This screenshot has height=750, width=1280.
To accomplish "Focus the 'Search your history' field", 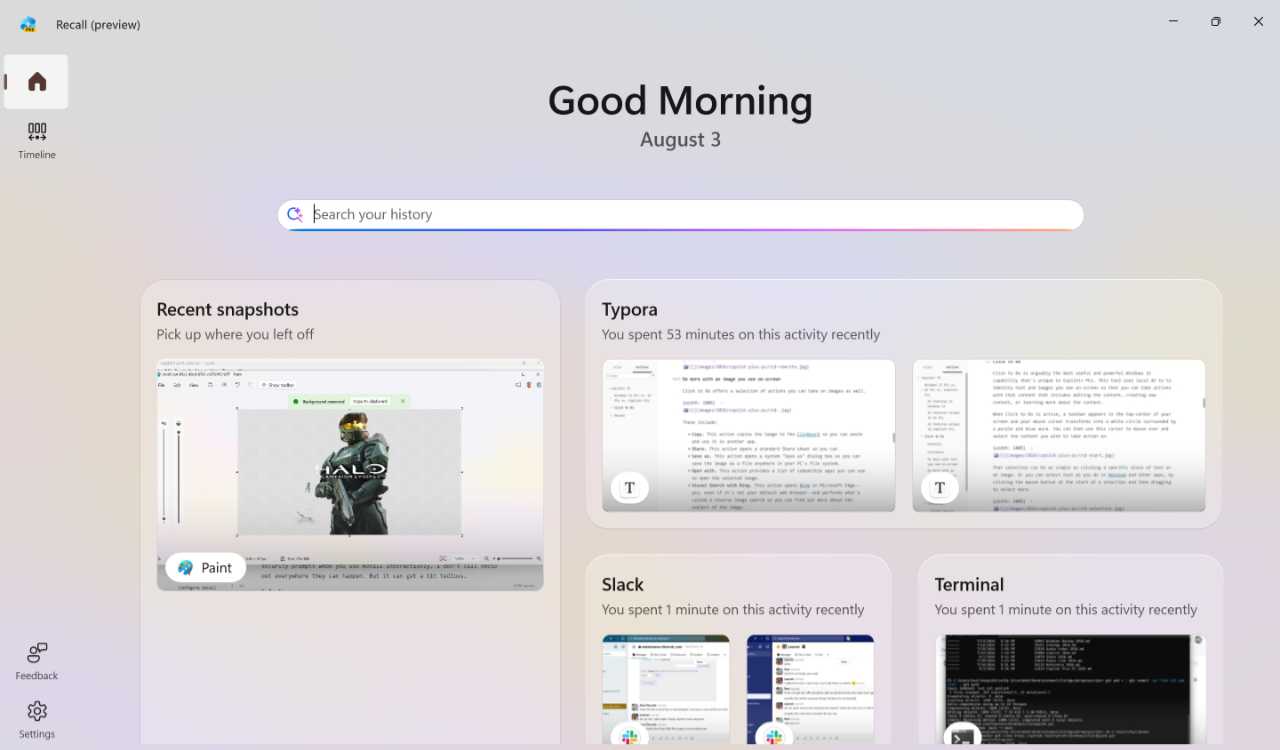I will click(681, 214).
